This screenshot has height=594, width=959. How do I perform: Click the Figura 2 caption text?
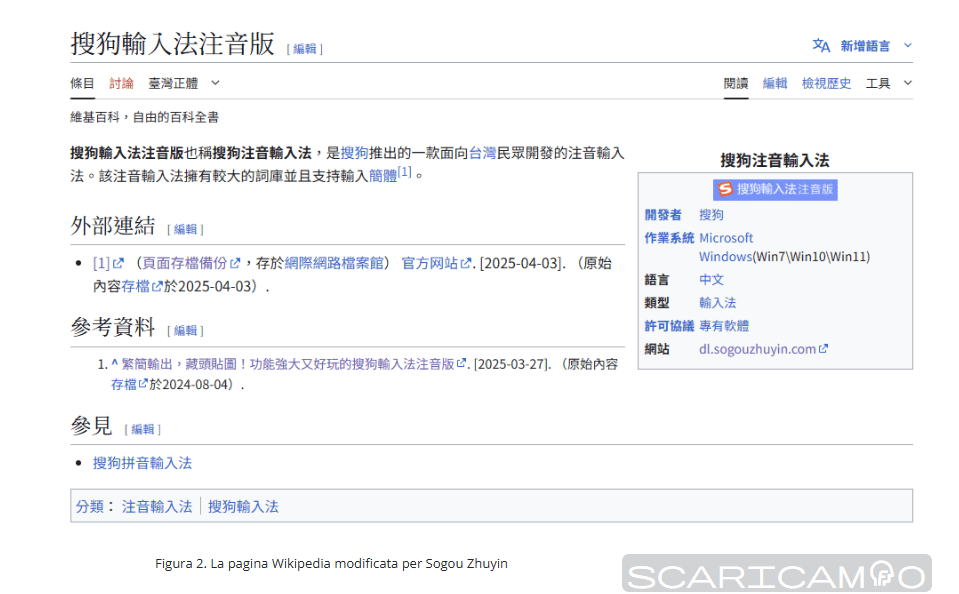tap(331, 563)
